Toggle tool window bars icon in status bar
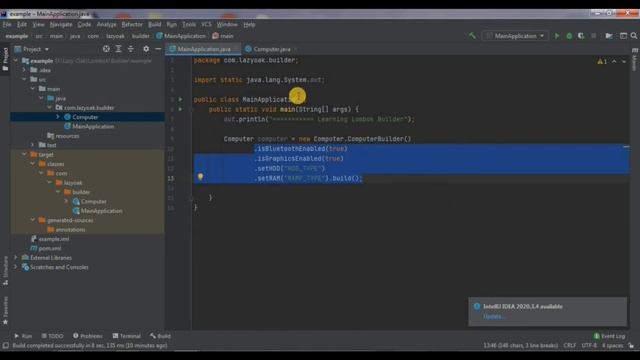Screen dimensions: 640x360 point(5,346)
